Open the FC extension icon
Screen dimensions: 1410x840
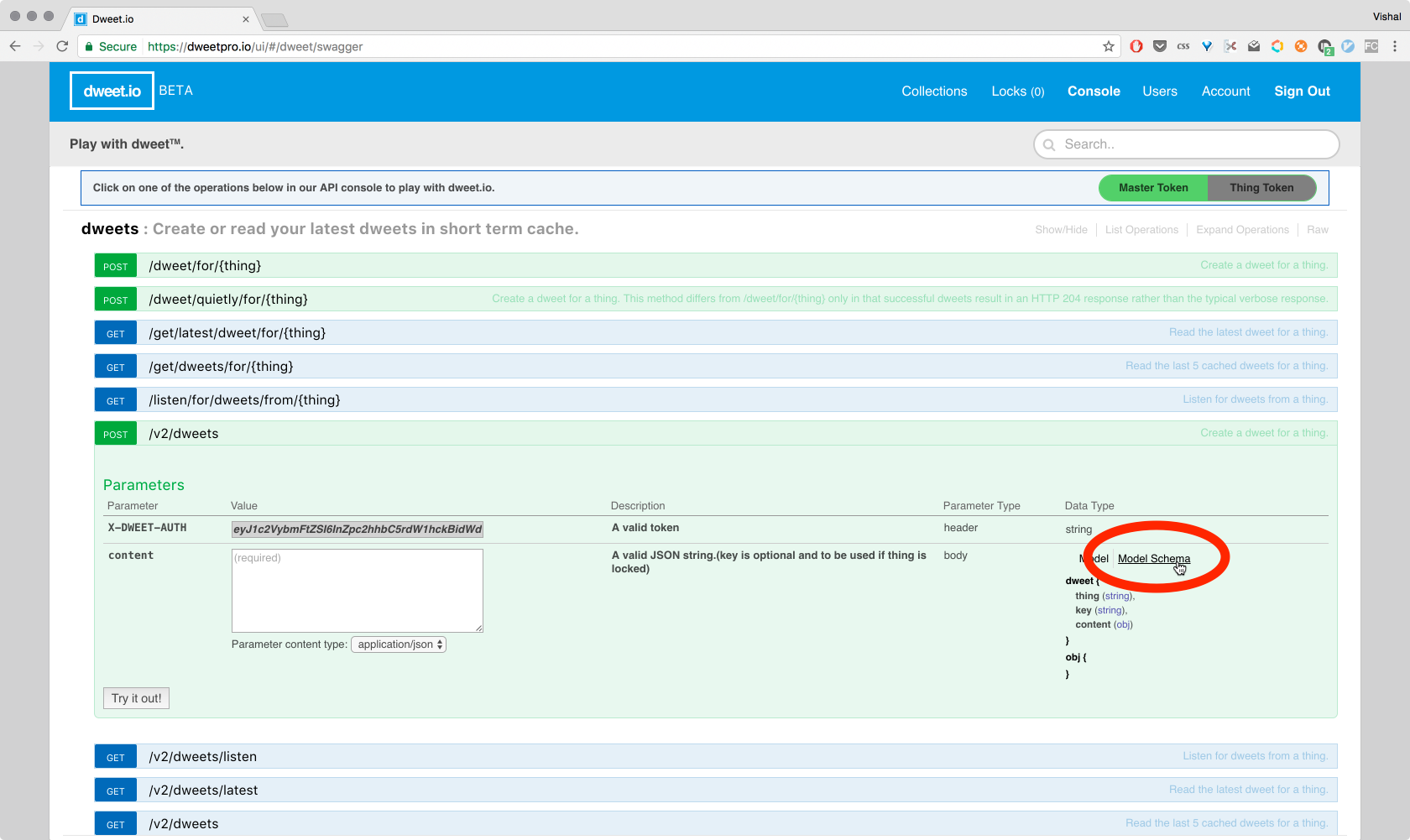click(1371, 47)
